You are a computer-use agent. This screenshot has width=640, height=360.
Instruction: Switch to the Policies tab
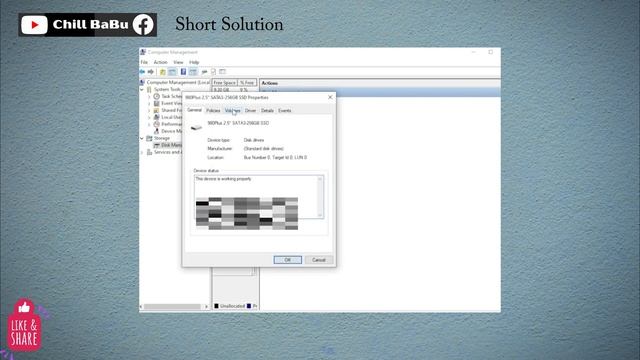[213, 111]
